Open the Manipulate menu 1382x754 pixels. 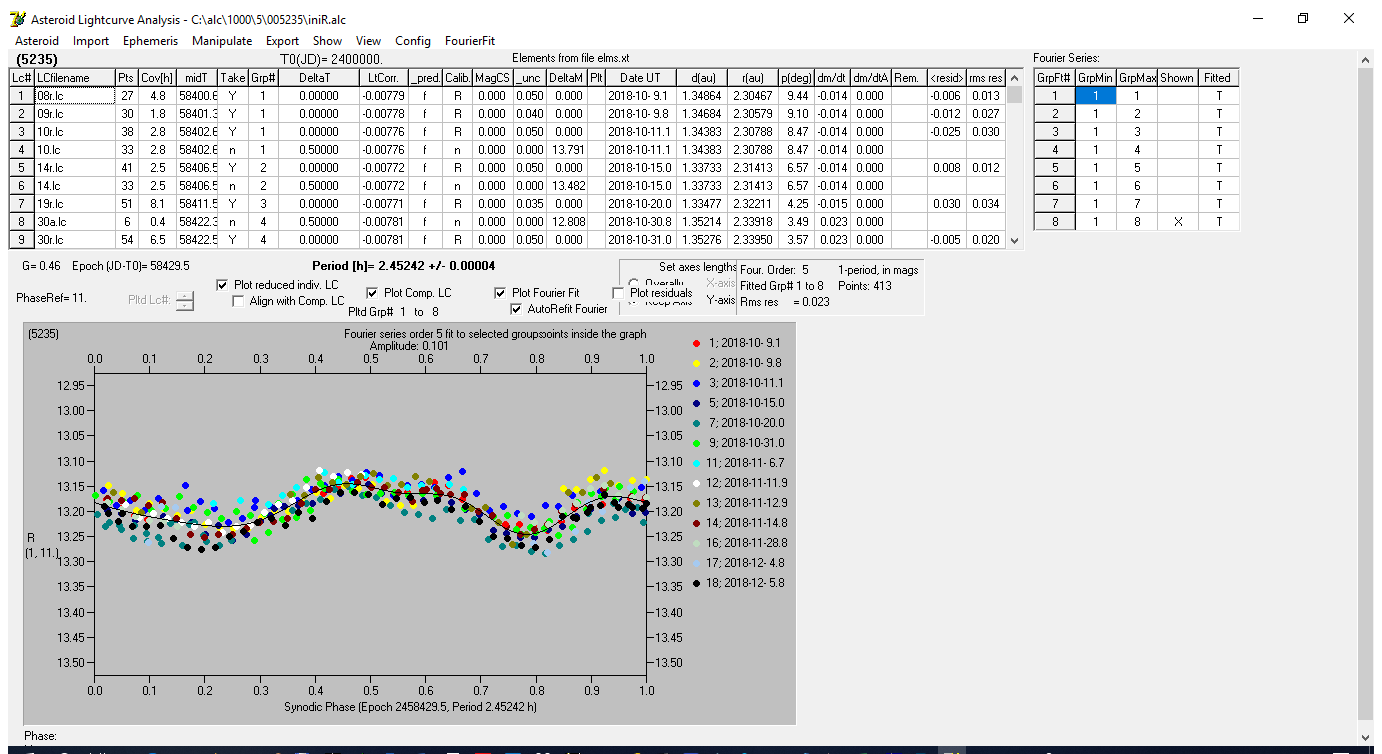coord(222,41)
